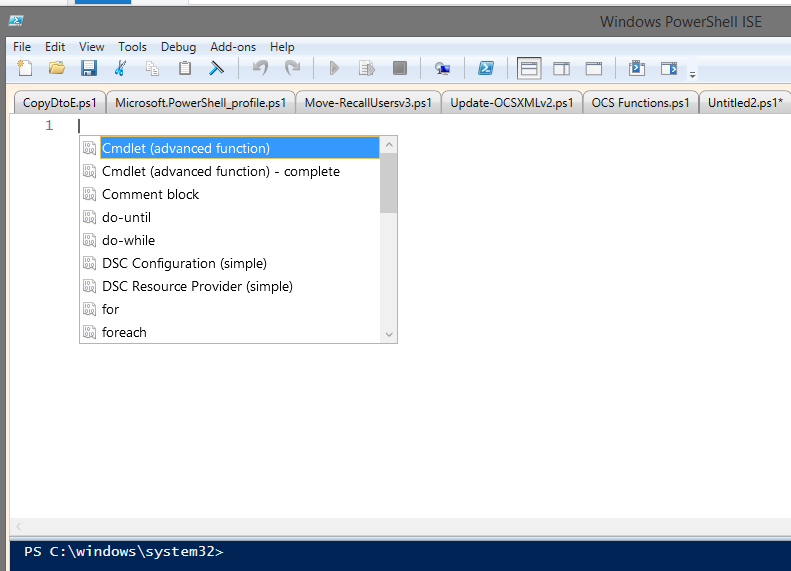Run the script with the green play icon
This screenshot has height=571, width=791.
coord(334,68)
